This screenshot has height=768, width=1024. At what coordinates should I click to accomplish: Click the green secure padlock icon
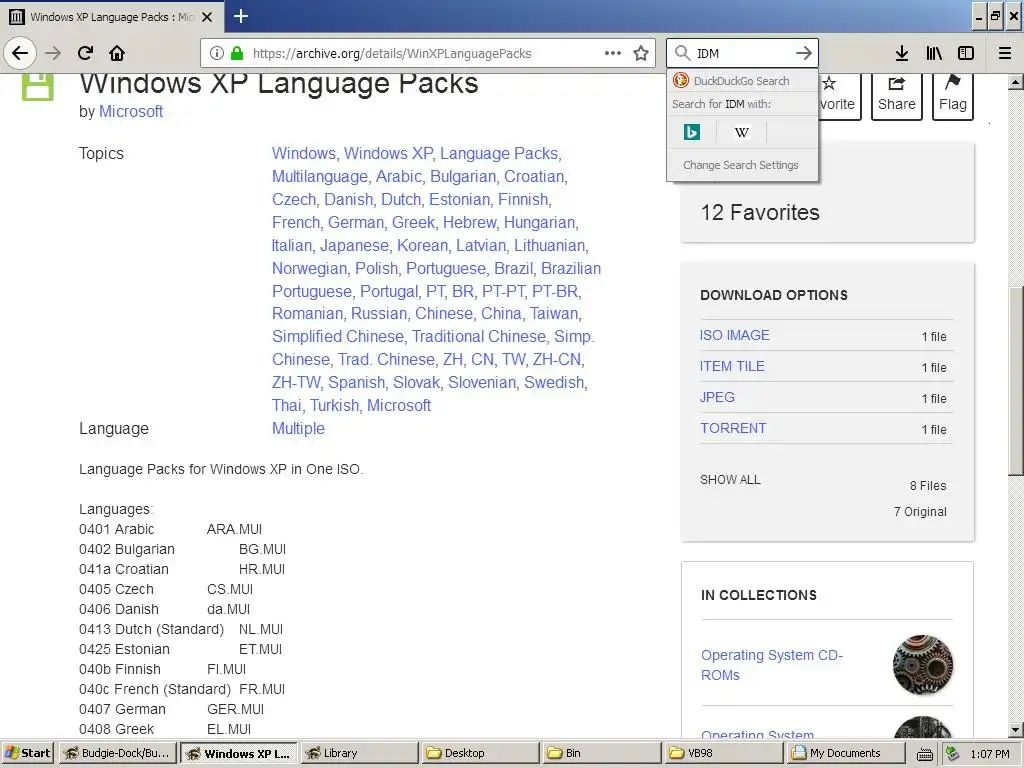(x=237, y=54)
